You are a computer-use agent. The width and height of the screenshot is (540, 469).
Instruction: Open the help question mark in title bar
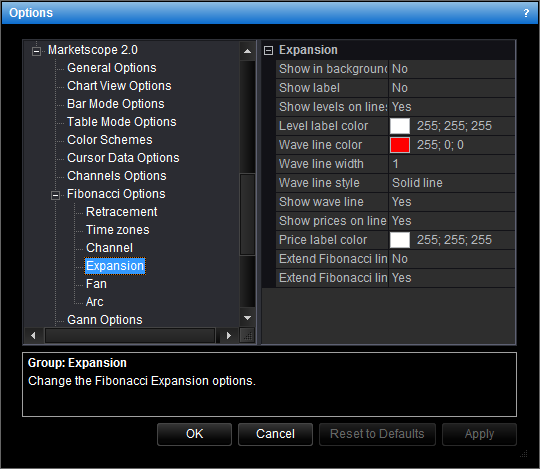tap(526, 13)
